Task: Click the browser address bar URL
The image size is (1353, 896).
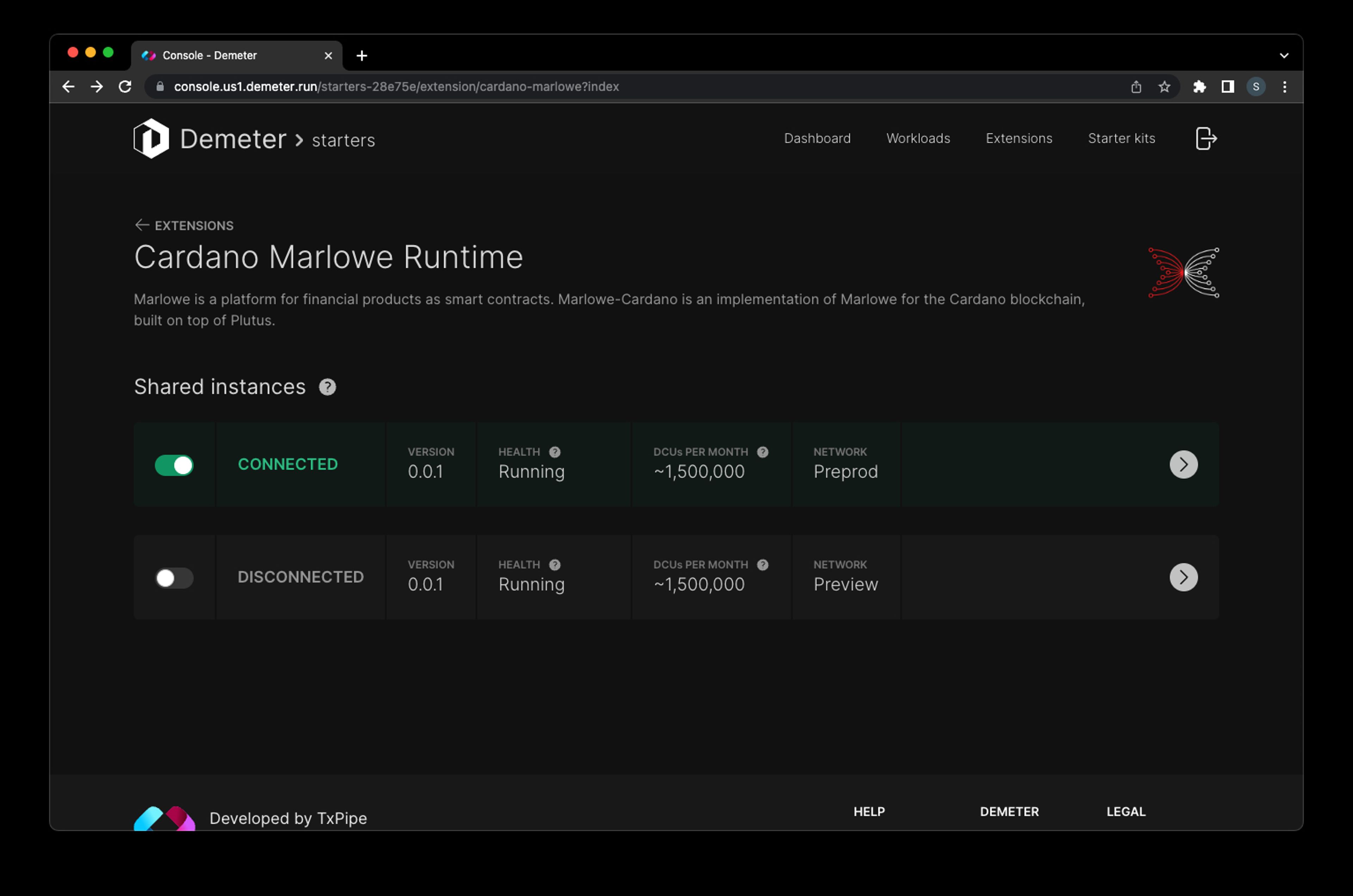Action: [x=396, y=87]
